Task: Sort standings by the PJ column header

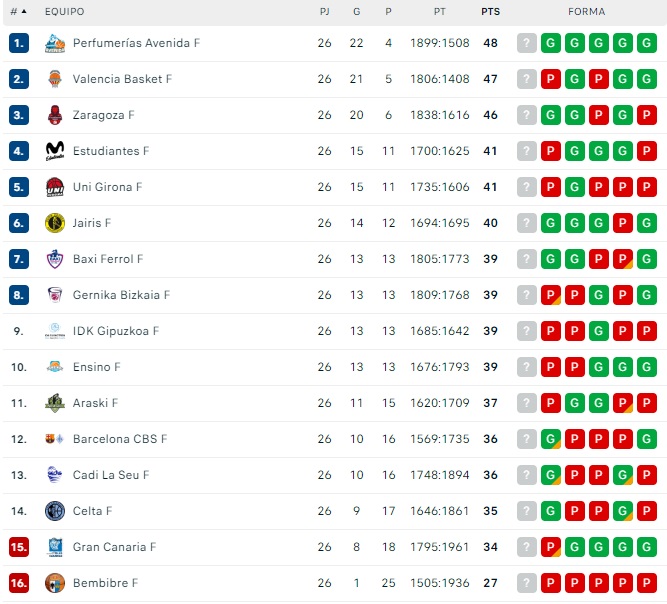Action: click(x=325, y=12)
